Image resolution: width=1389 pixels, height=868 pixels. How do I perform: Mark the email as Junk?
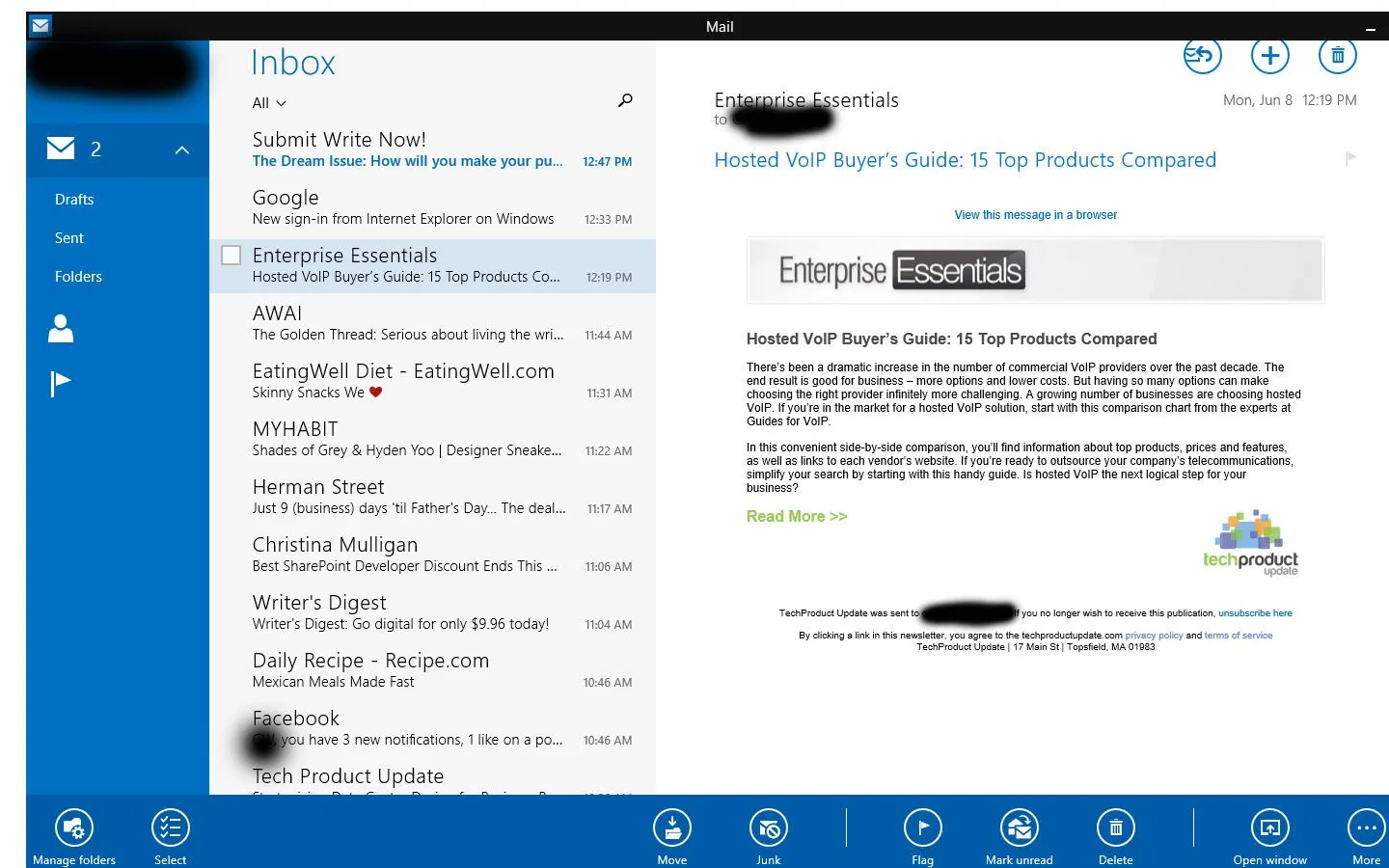click(x=768, y=827)
